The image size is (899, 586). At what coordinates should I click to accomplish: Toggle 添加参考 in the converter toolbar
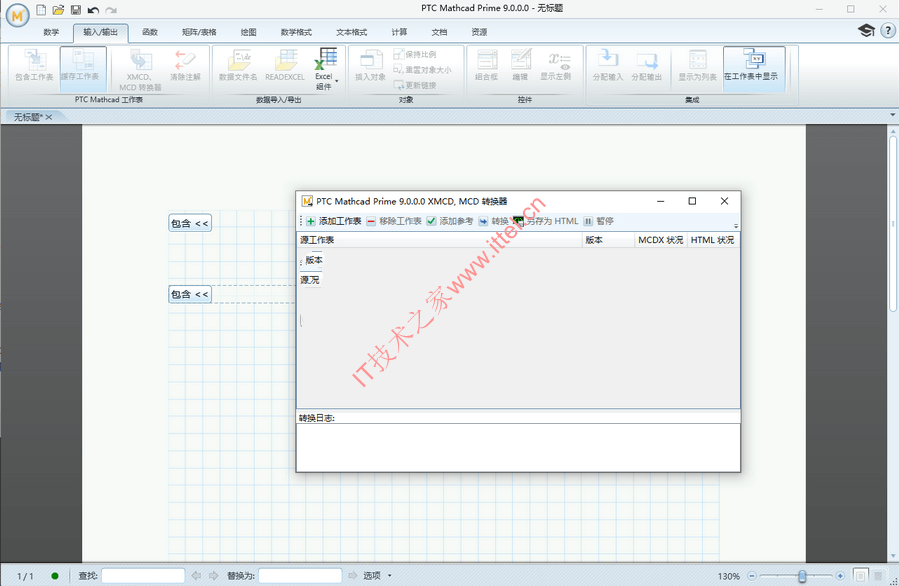(450, 221)
